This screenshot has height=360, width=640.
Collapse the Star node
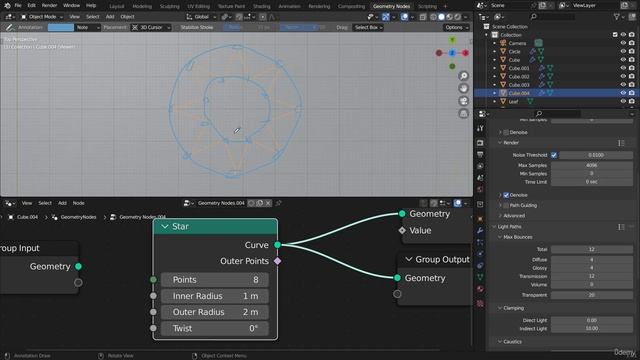[165, 227]
